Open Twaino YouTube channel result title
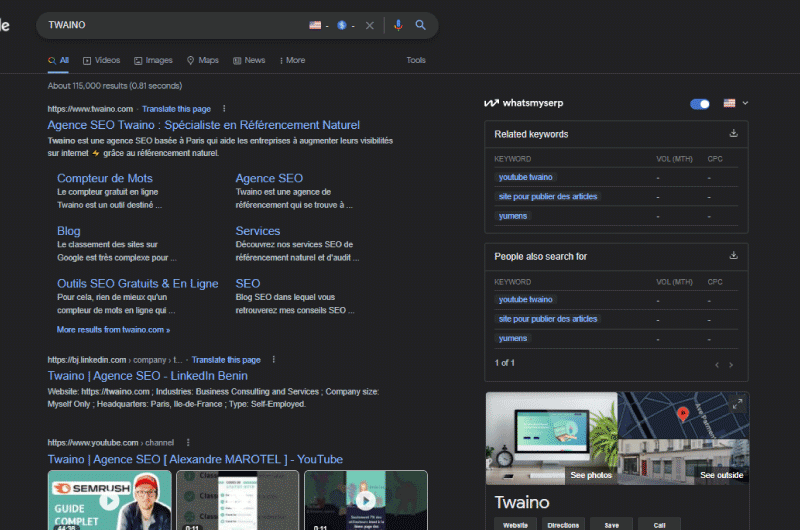The width and height of the screenshot is (800, 530). (x=195, y=460)
